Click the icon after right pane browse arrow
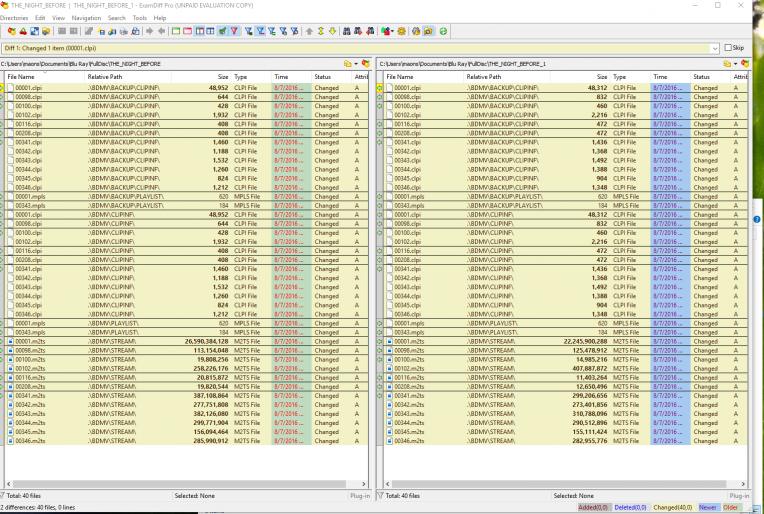 click(745, 64)
